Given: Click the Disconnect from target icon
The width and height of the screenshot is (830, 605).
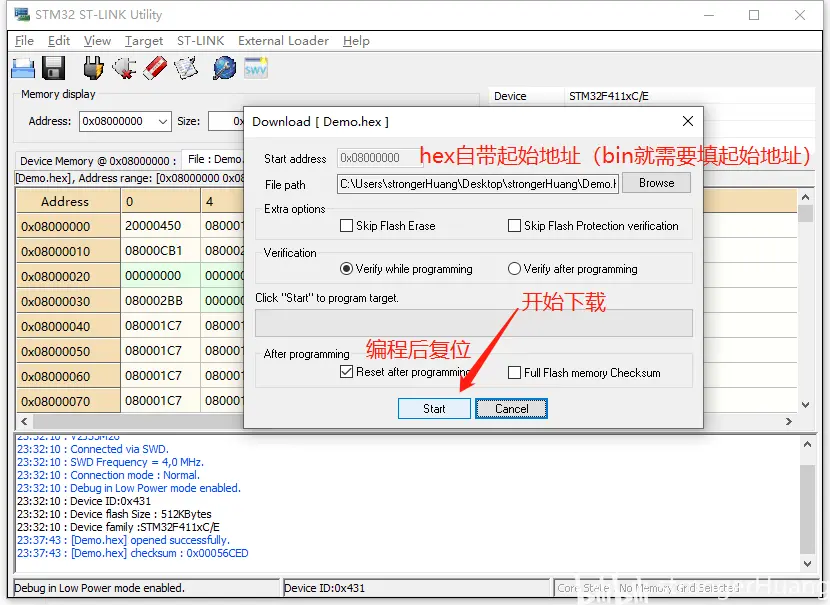Looking at the screenshot, I should 124,68.
